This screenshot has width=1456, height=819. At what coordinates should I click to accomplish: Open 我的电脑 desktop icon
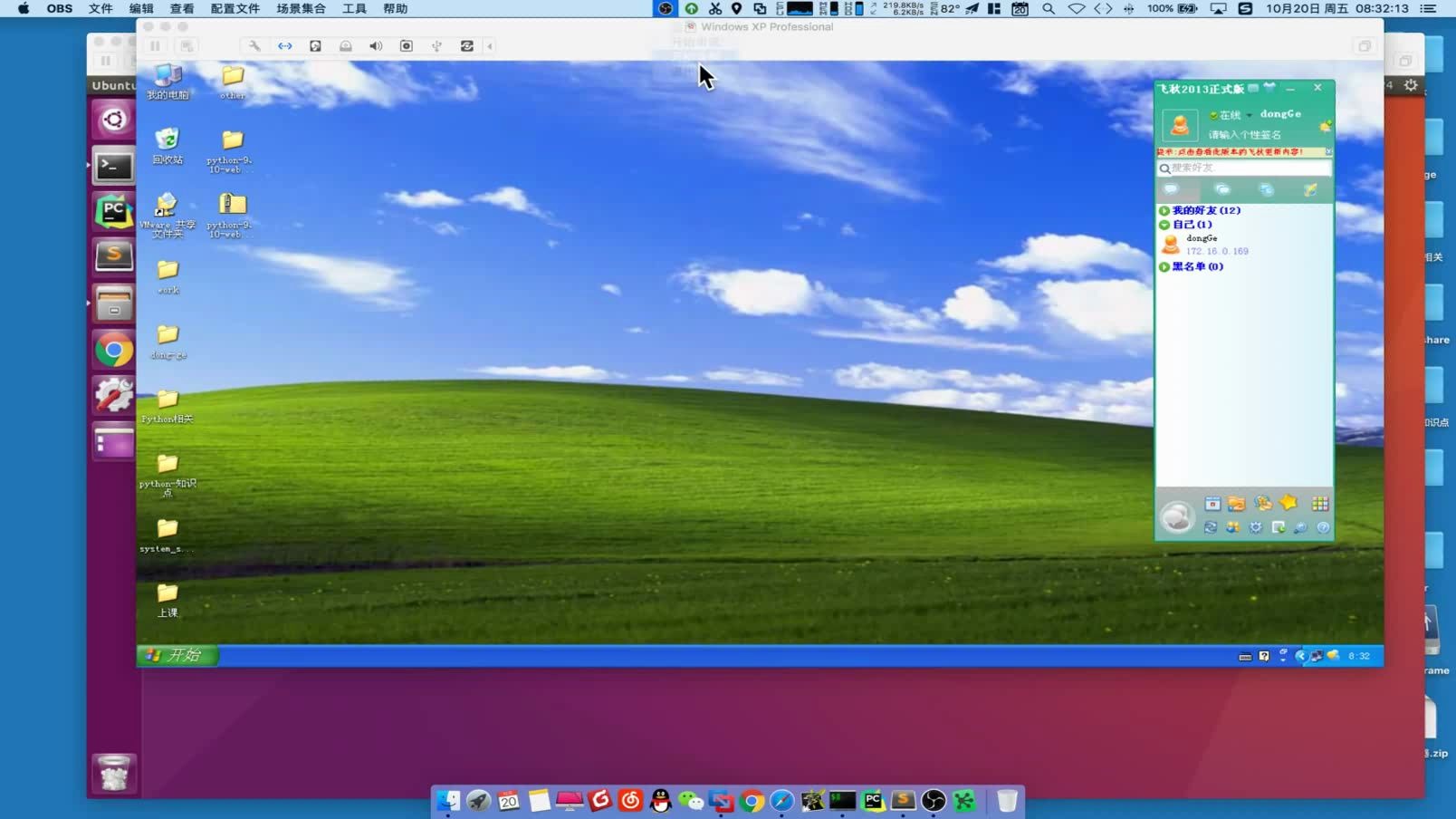click(x=168, y=82)
